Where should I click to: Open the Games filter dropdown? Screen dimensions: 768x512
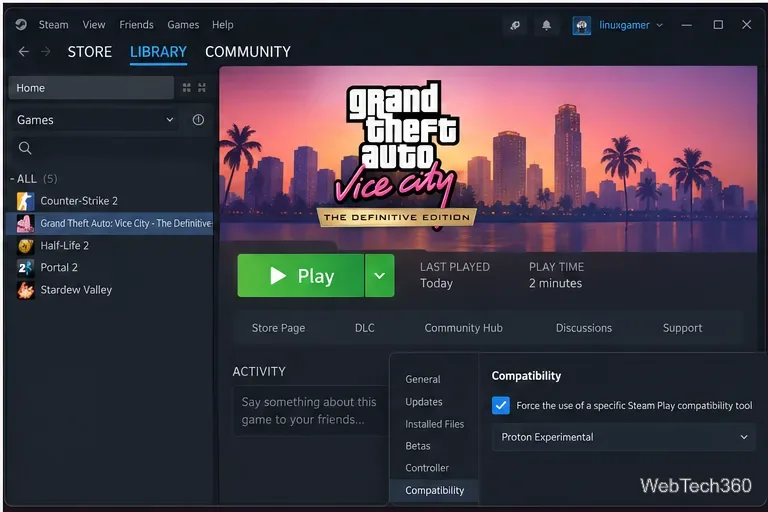[x=95, y=120]
